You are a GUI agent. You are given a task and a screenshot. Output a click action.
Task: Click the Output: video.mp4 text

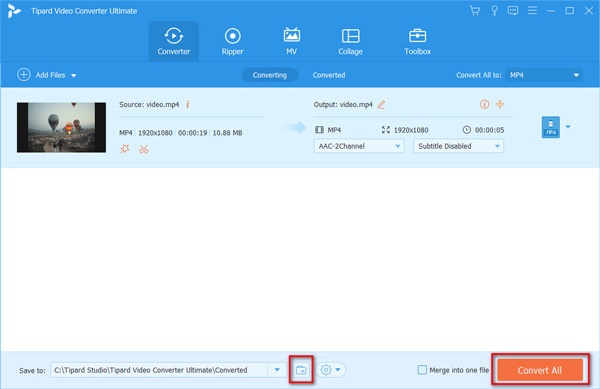343,104
